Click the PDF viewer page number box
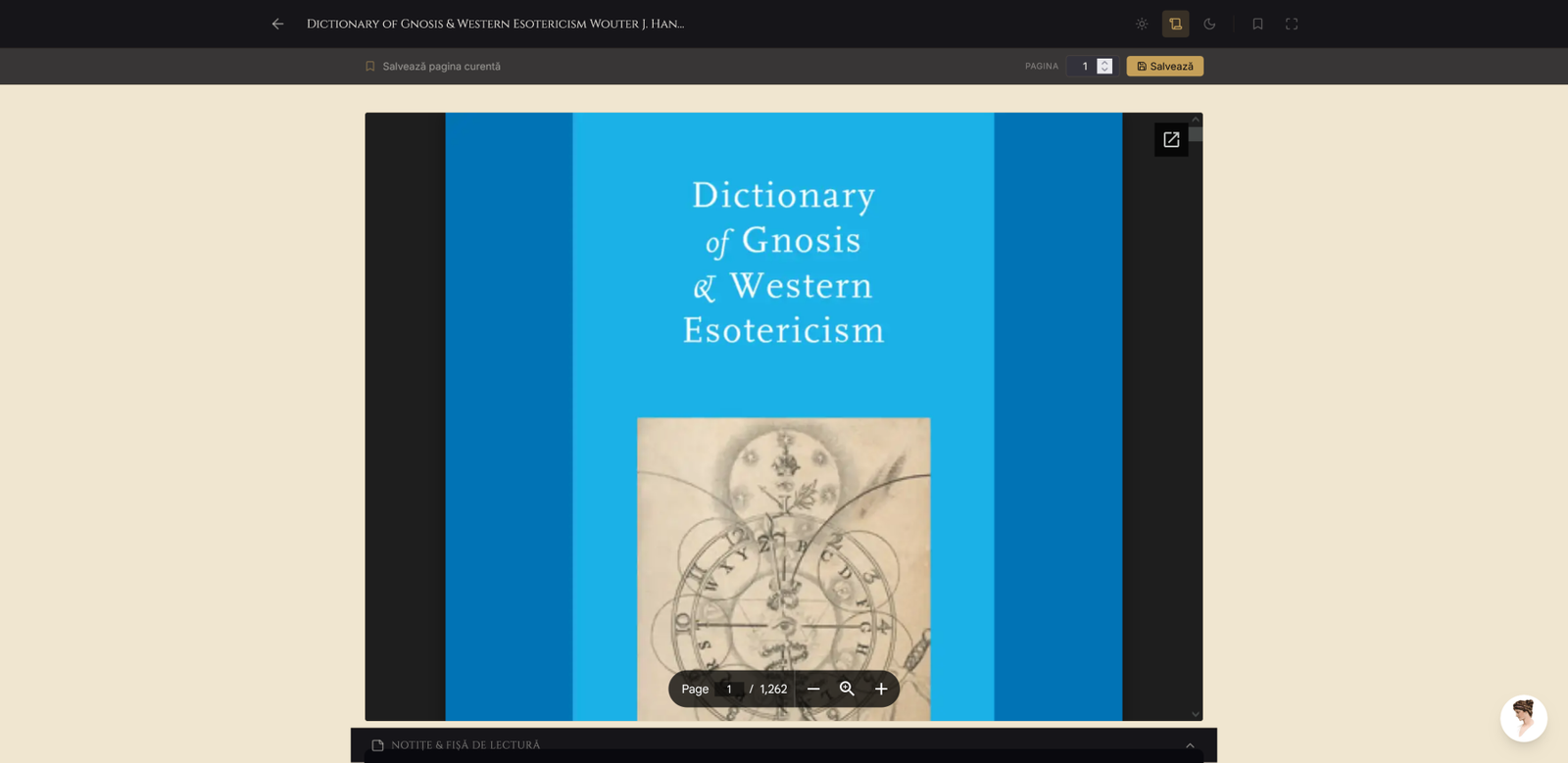1568x763 pixels. 729,690
